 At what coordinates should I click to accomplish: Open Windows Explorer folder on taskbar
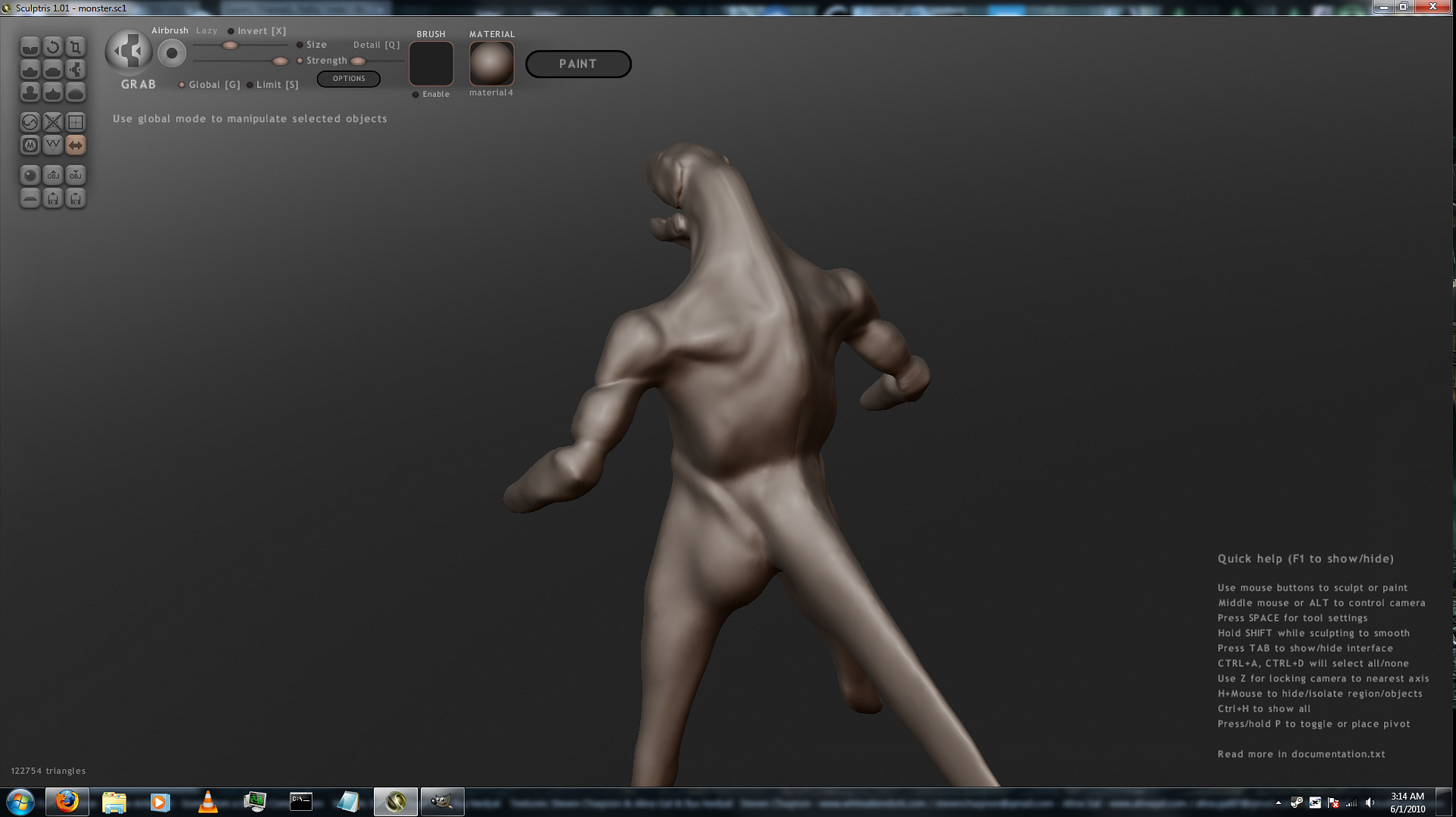114,802
